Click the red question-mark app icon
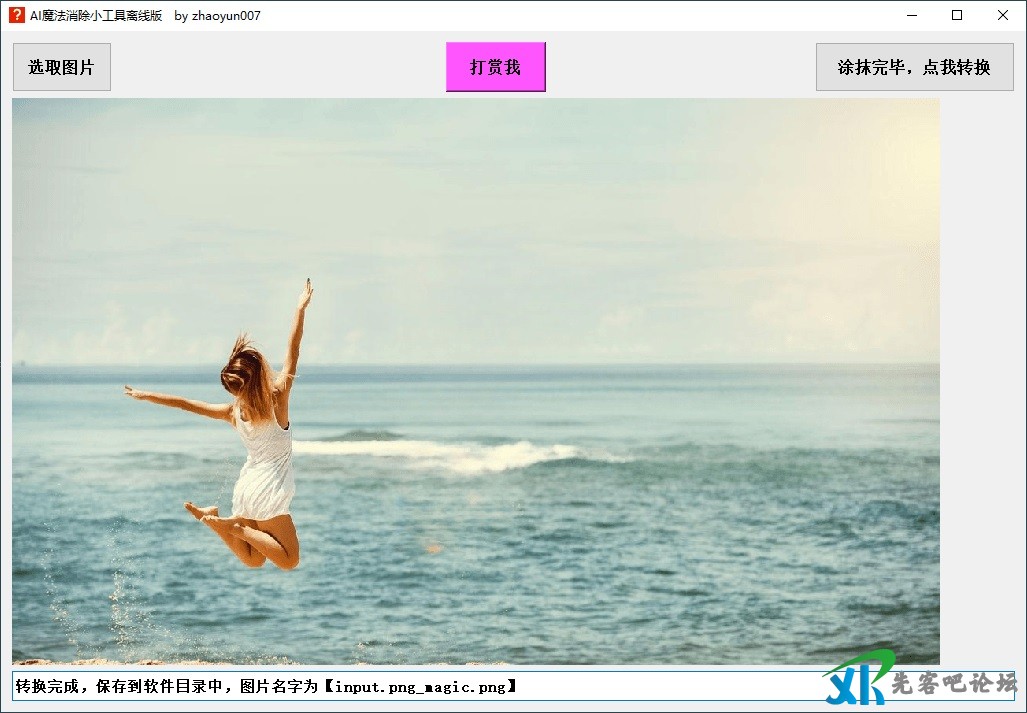The height and width of the screenshot is (713, 1027). click(17, 15)
